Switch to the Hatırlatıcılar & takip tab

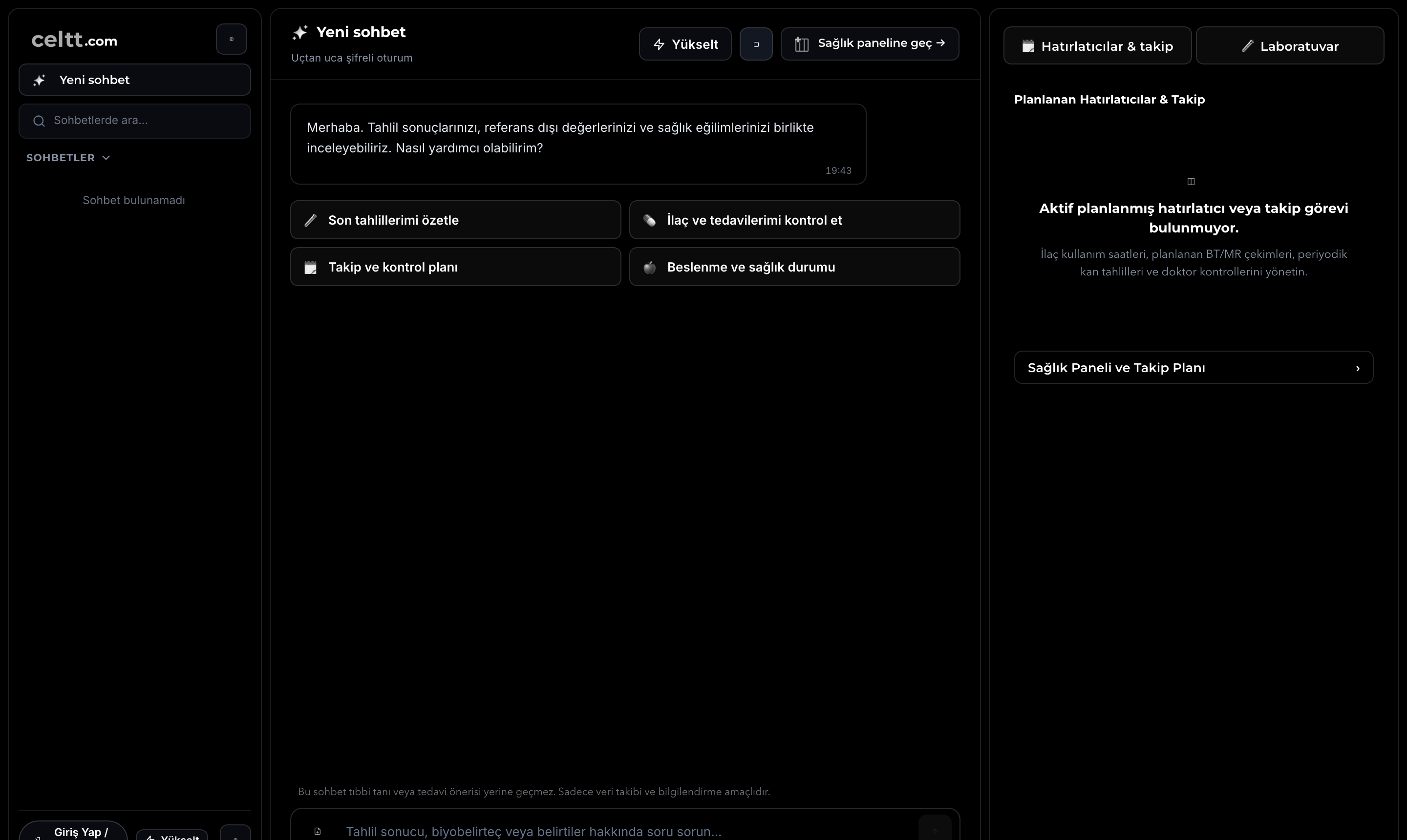(1097, 46)
